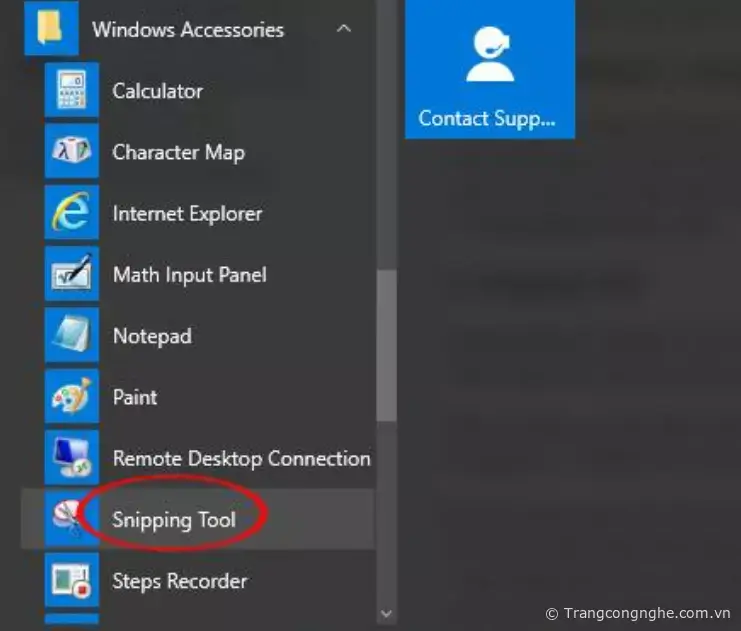Image resolution: width=741 pixels, height=631 pixels.
Task: Select the Character Map text label
Action: pos(178,153)
